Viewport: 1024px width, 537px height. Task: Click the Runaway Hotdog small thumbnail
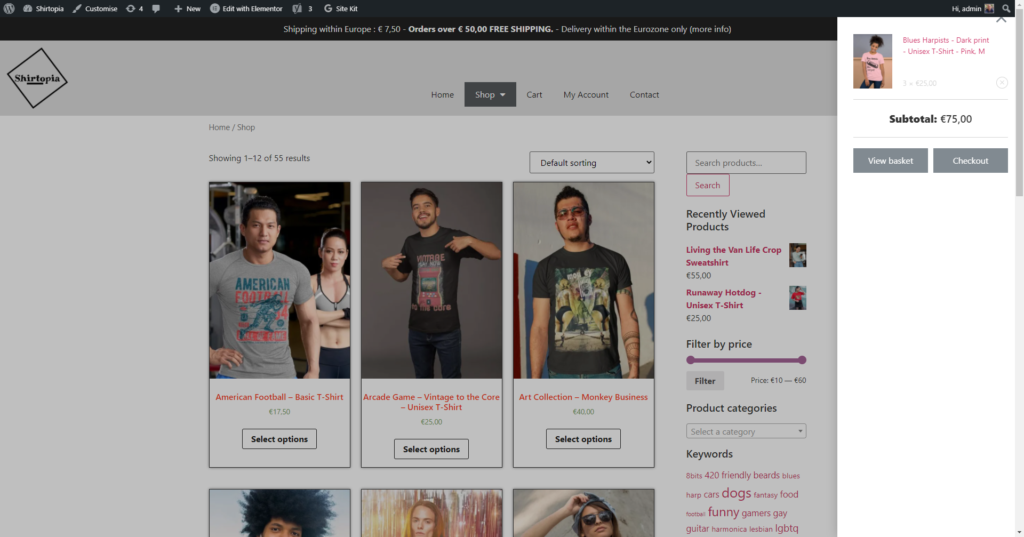(797, 298)
